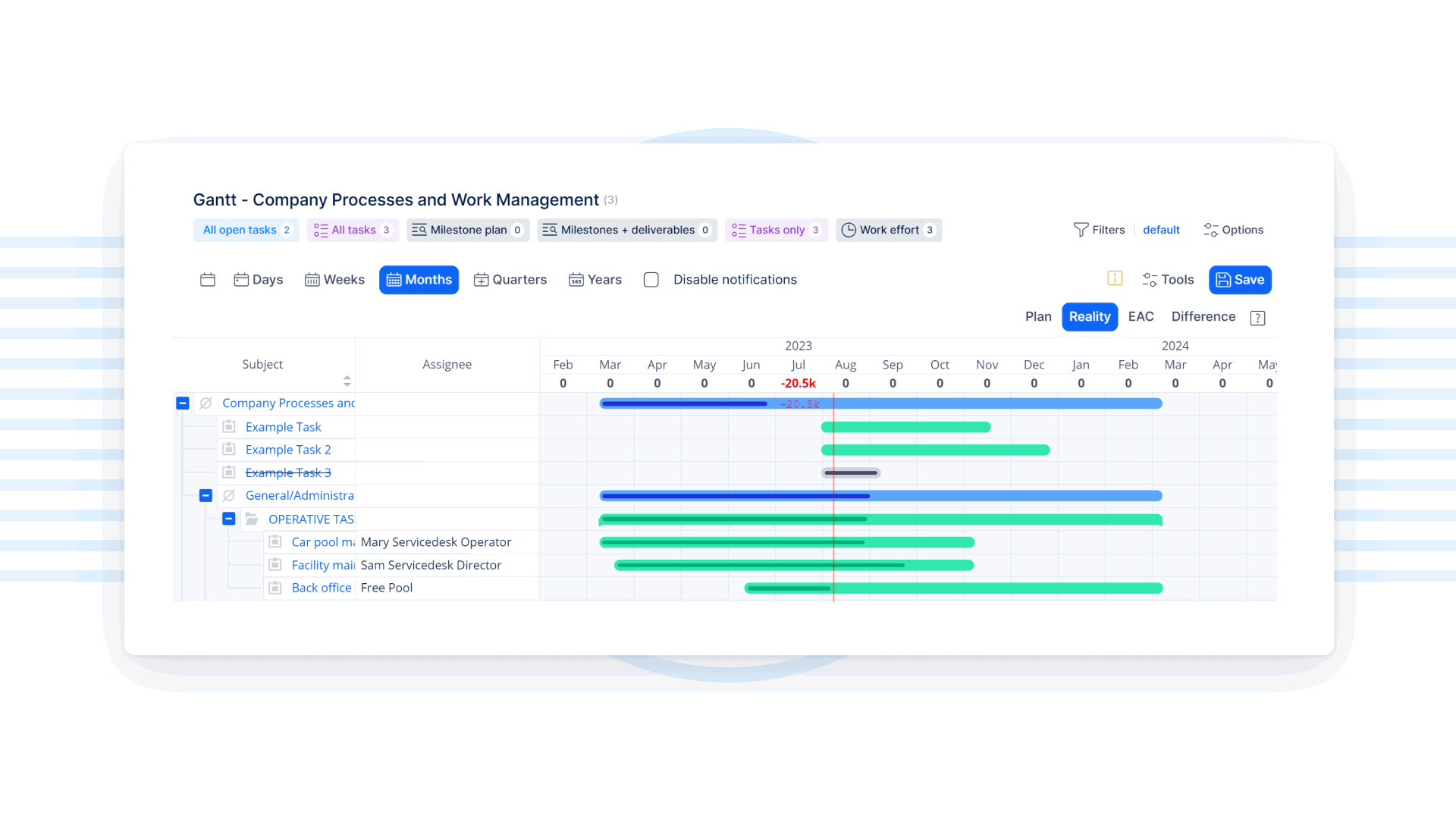Image resolution: width=1456 pixels, height=816 pixels.
Task: Switch to Difference view mode
Action: tap(1203, 317)
